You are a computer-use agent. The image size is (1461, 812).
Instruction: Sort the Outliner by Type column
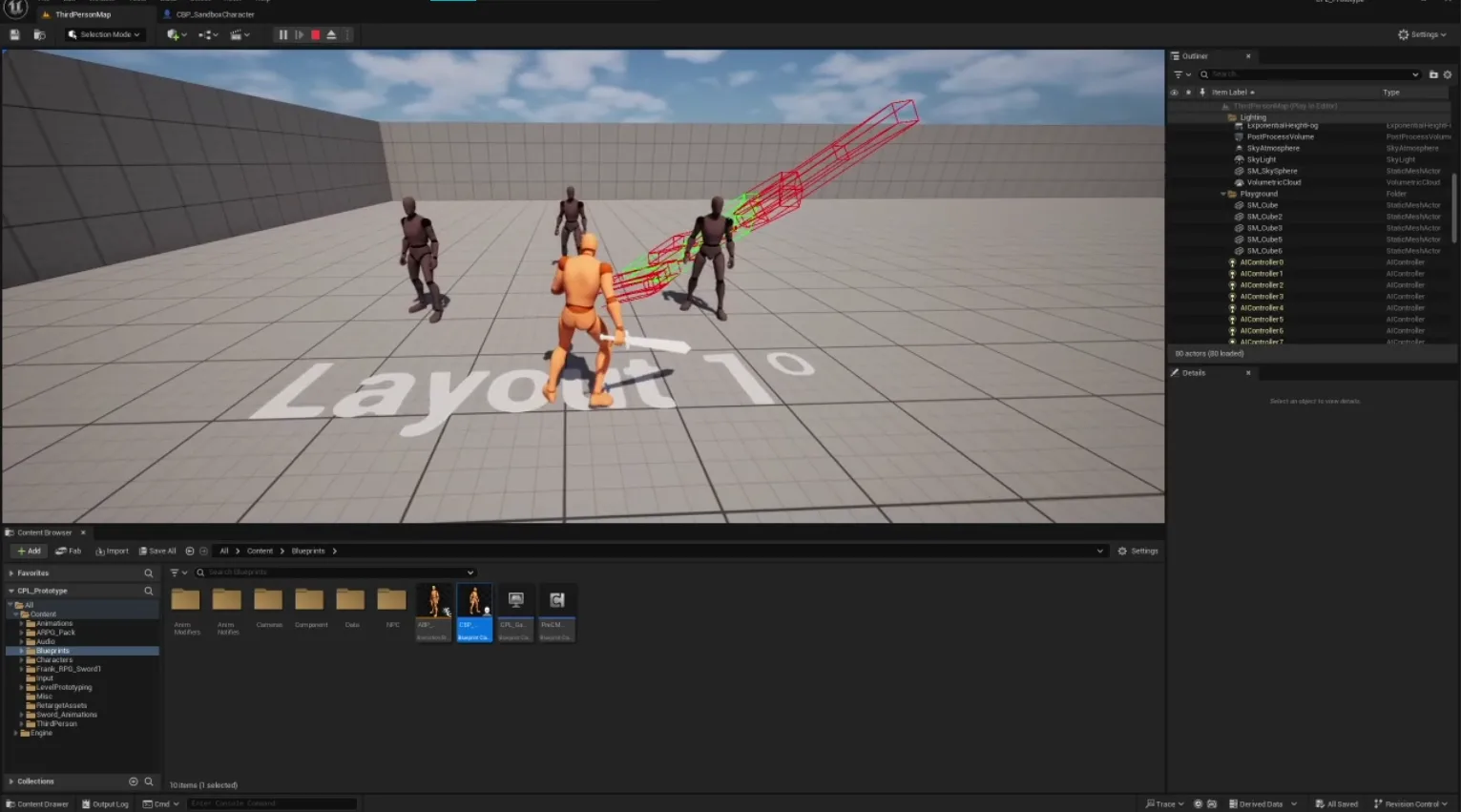coord(1391,93)
